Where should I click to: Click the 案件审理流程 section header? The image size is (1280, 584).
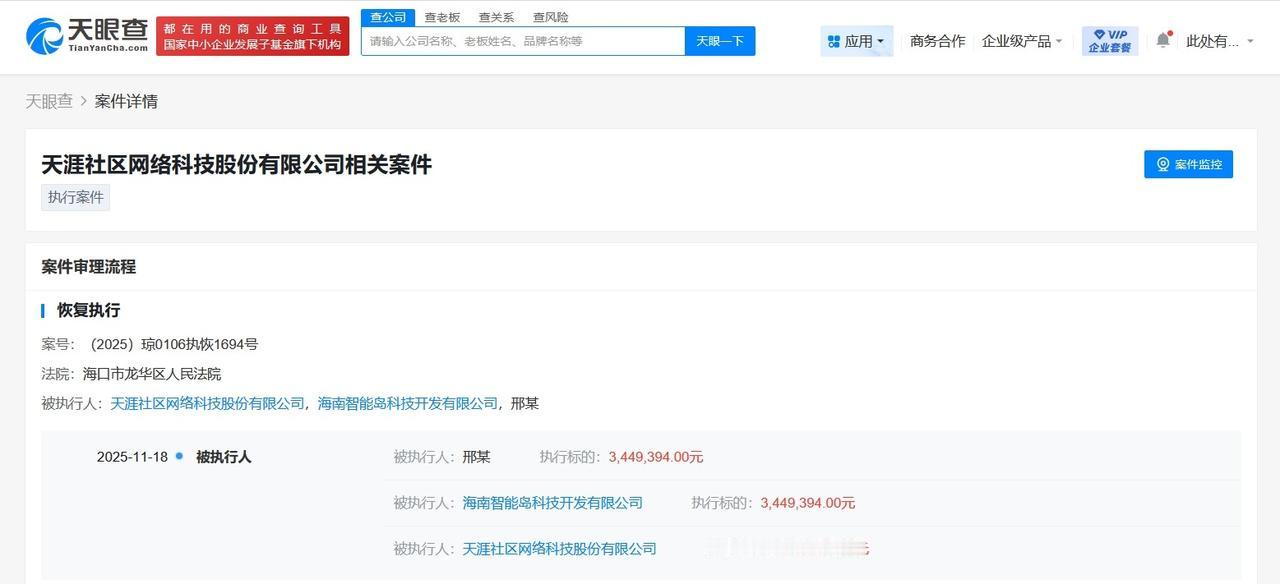[89, 267]
